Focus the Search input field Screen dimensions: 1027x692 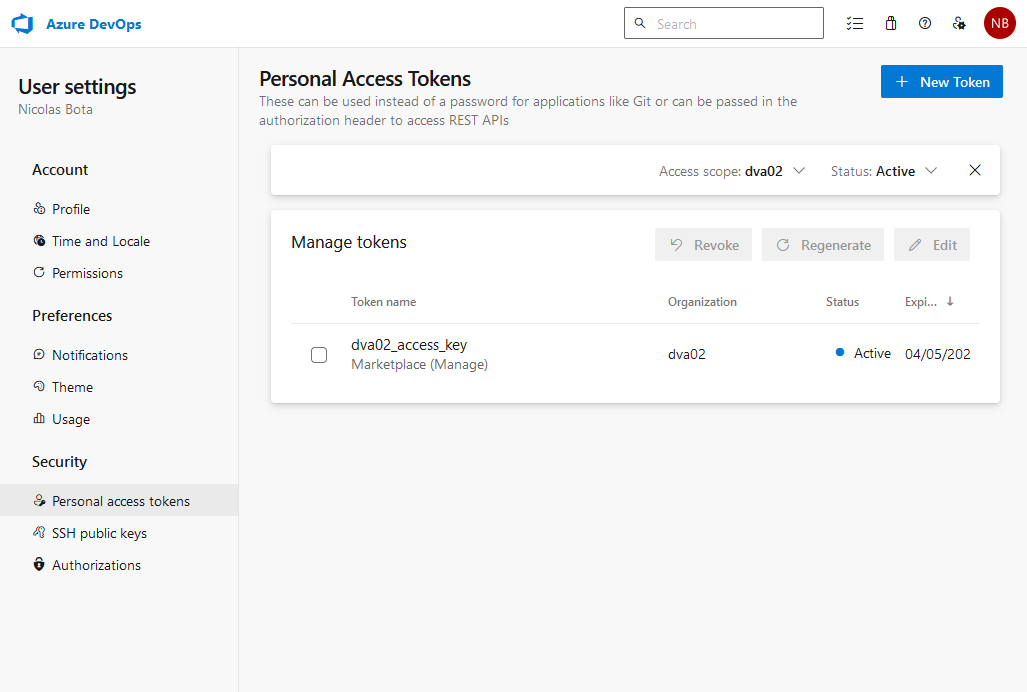tap(724, 24)
